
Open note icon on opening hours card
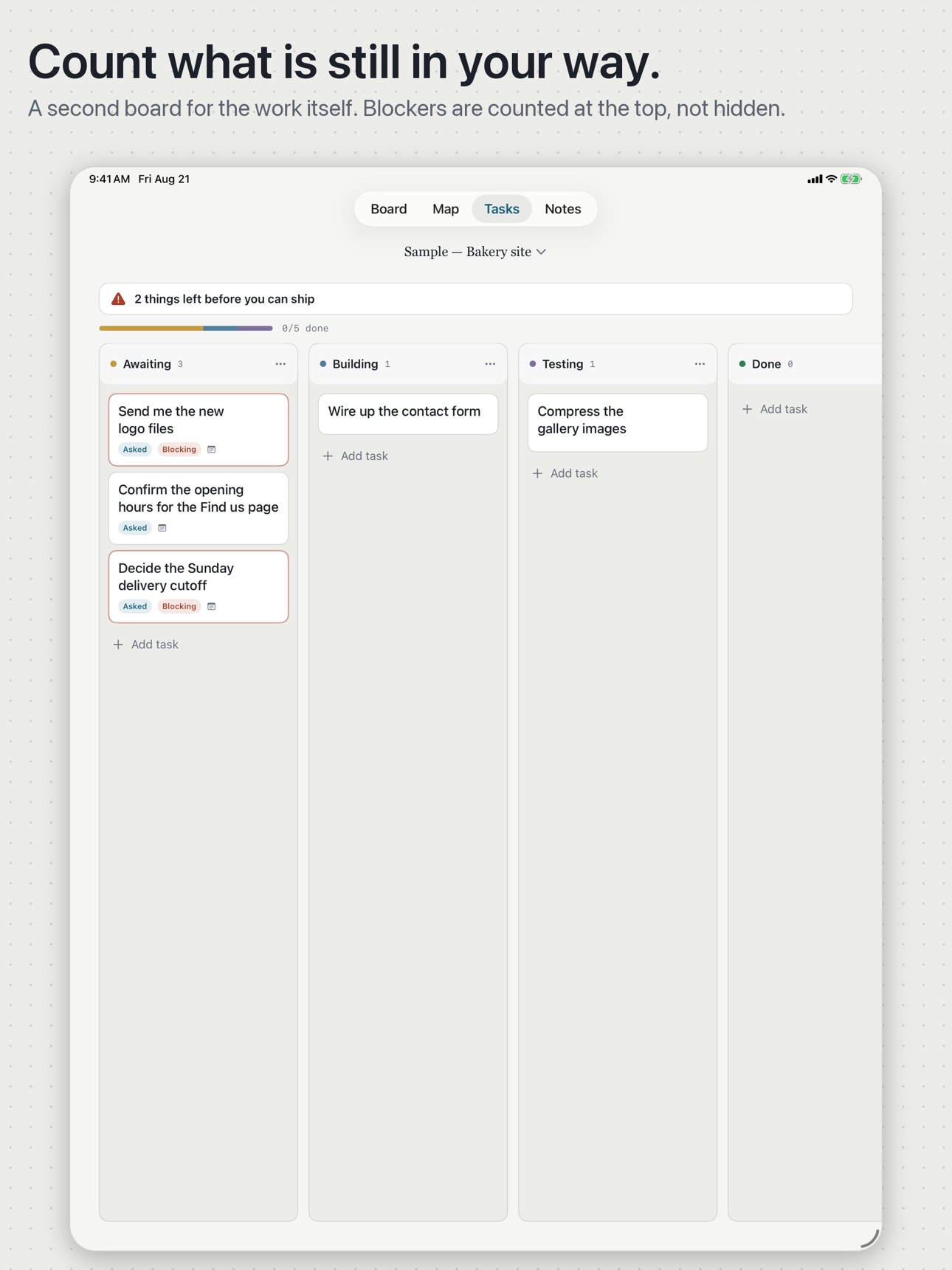(162, 528)
